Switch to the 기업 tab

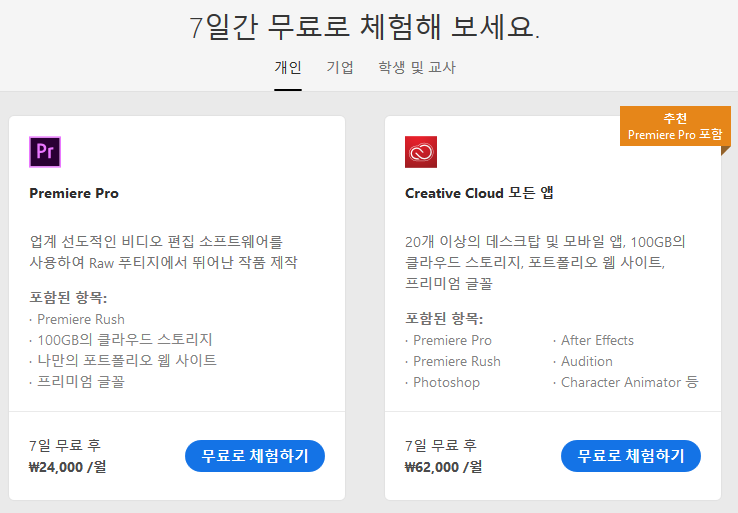tap(340, 67)
